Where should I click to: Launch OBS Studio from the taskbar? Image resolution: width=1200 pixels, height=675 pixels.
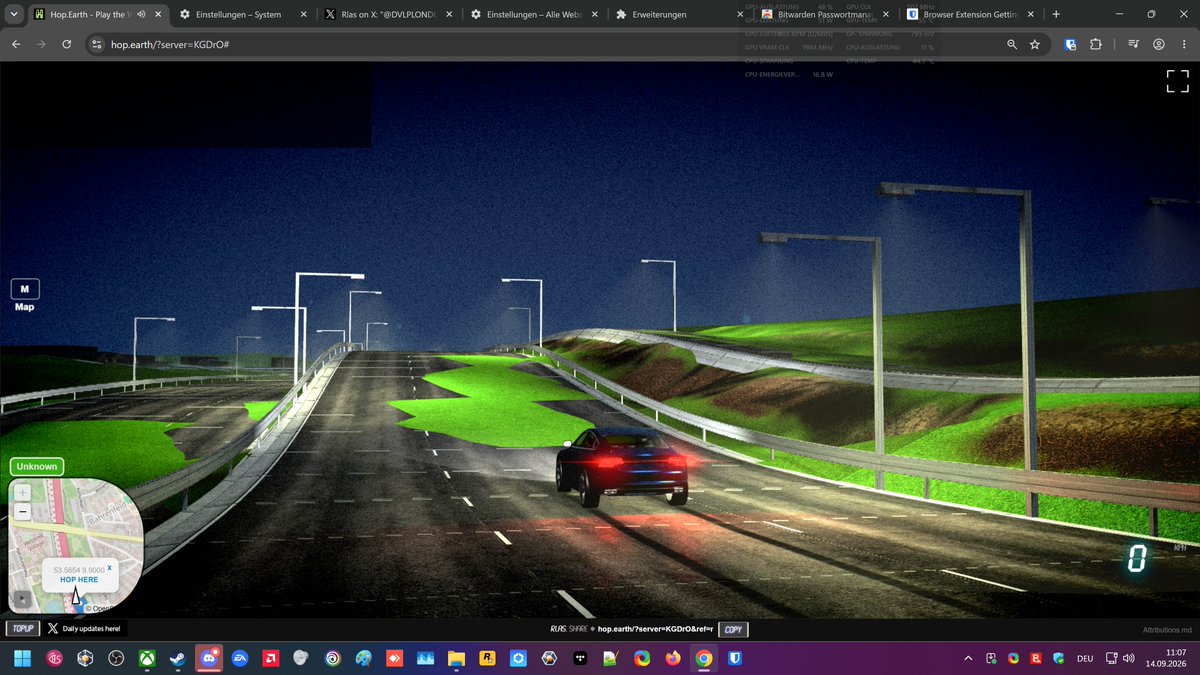116,658
